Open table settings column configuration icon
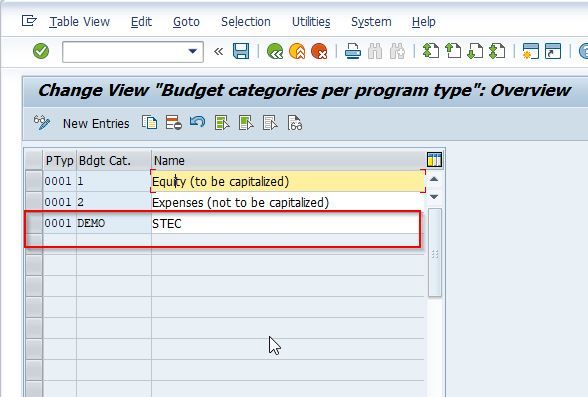The width and height of the screenshot is (588, 397). click(x=434, y=160)
